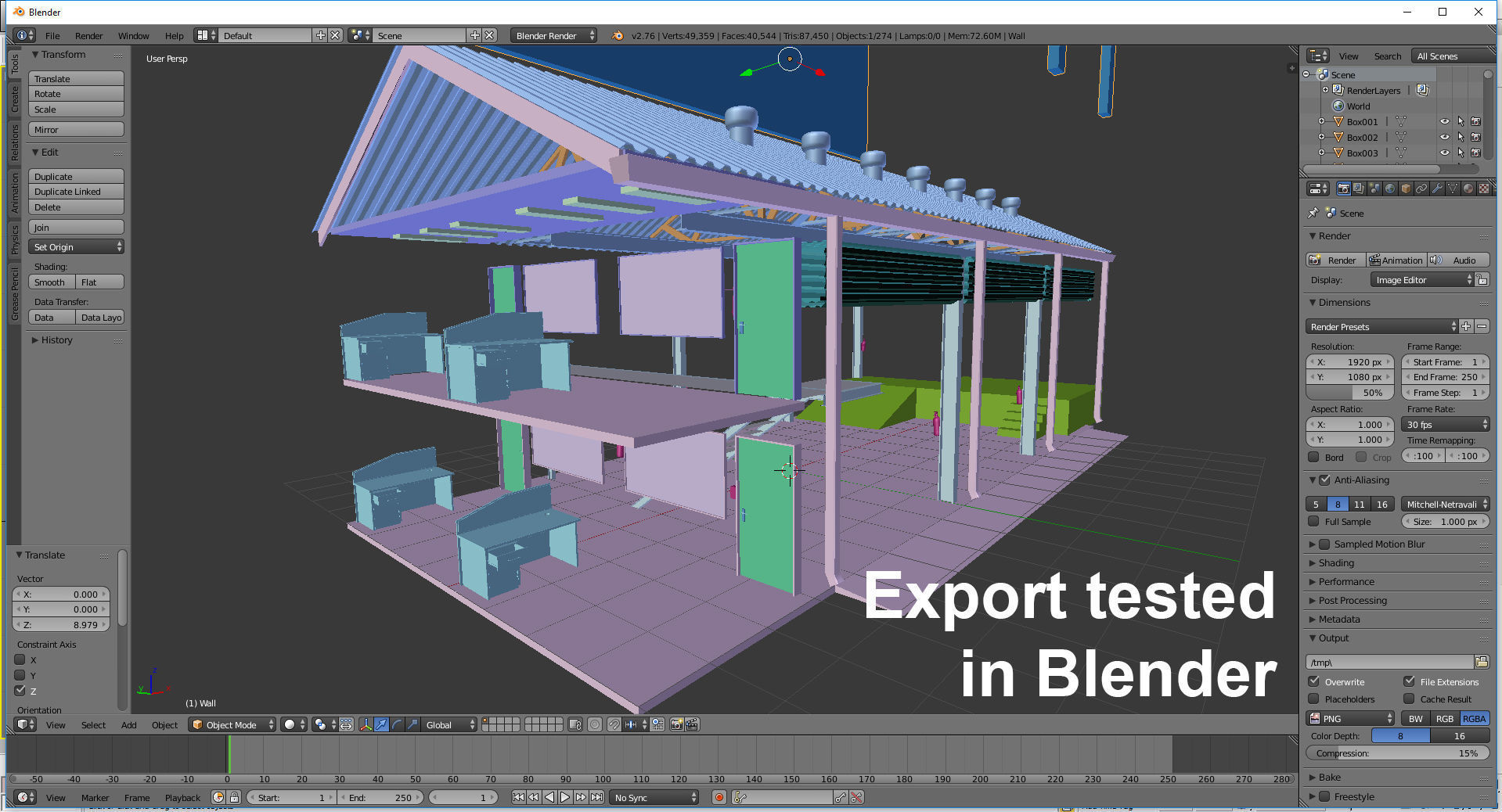1502x812 pixels.
Task: Open the Set Origin dropdown
Action: [77, 246]
